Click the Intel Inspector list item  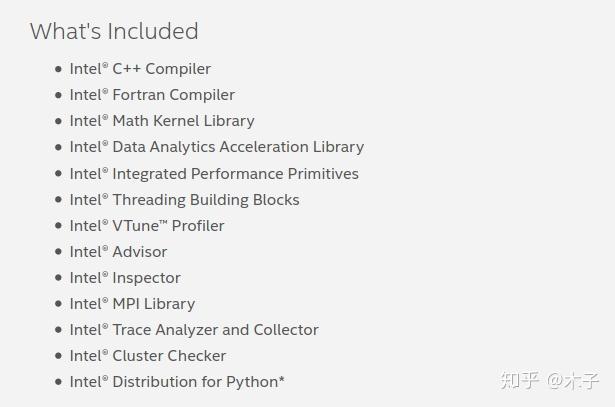click(x=125, y=277)
